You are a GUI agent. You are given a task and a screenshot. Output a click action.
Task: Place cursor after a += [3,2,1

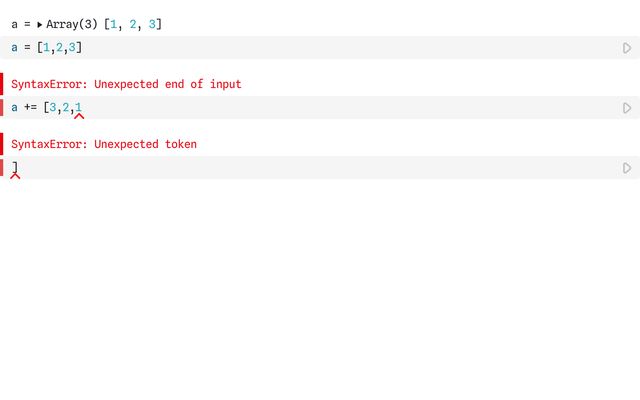click(x=82, y=108)
